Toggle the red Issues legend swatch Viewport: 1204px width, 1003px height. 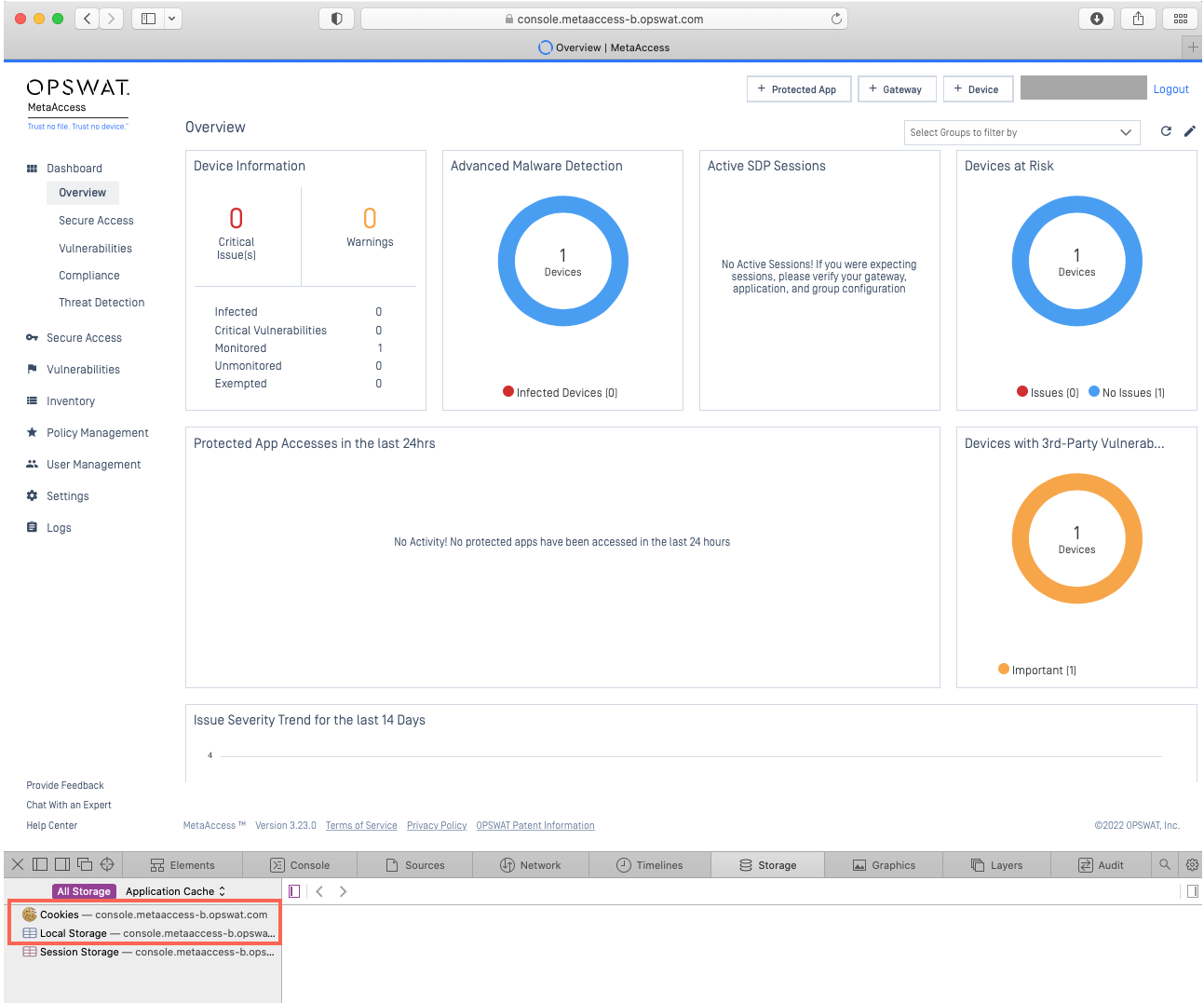click(1022, 391)
